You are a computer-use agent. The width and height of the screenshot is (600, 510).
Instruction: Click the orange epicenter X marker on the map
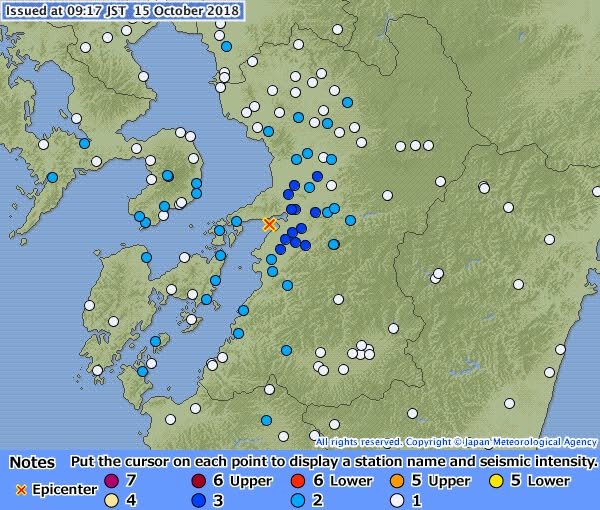point(269,225)
